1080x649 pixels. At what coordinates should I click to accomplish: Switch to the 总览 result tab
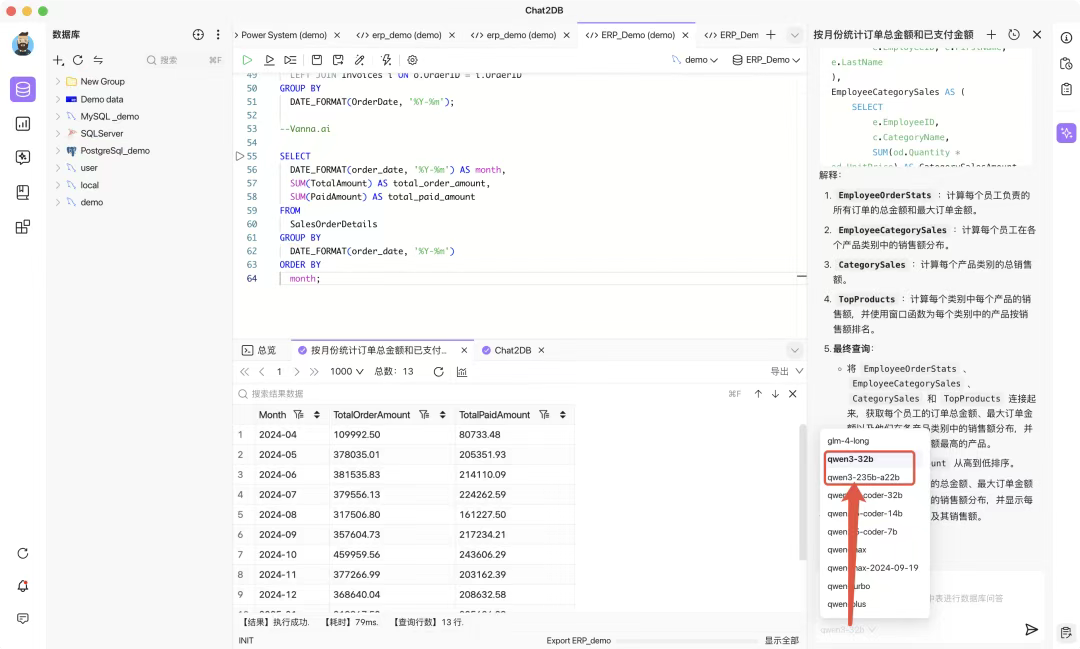(x=260, y=351)
